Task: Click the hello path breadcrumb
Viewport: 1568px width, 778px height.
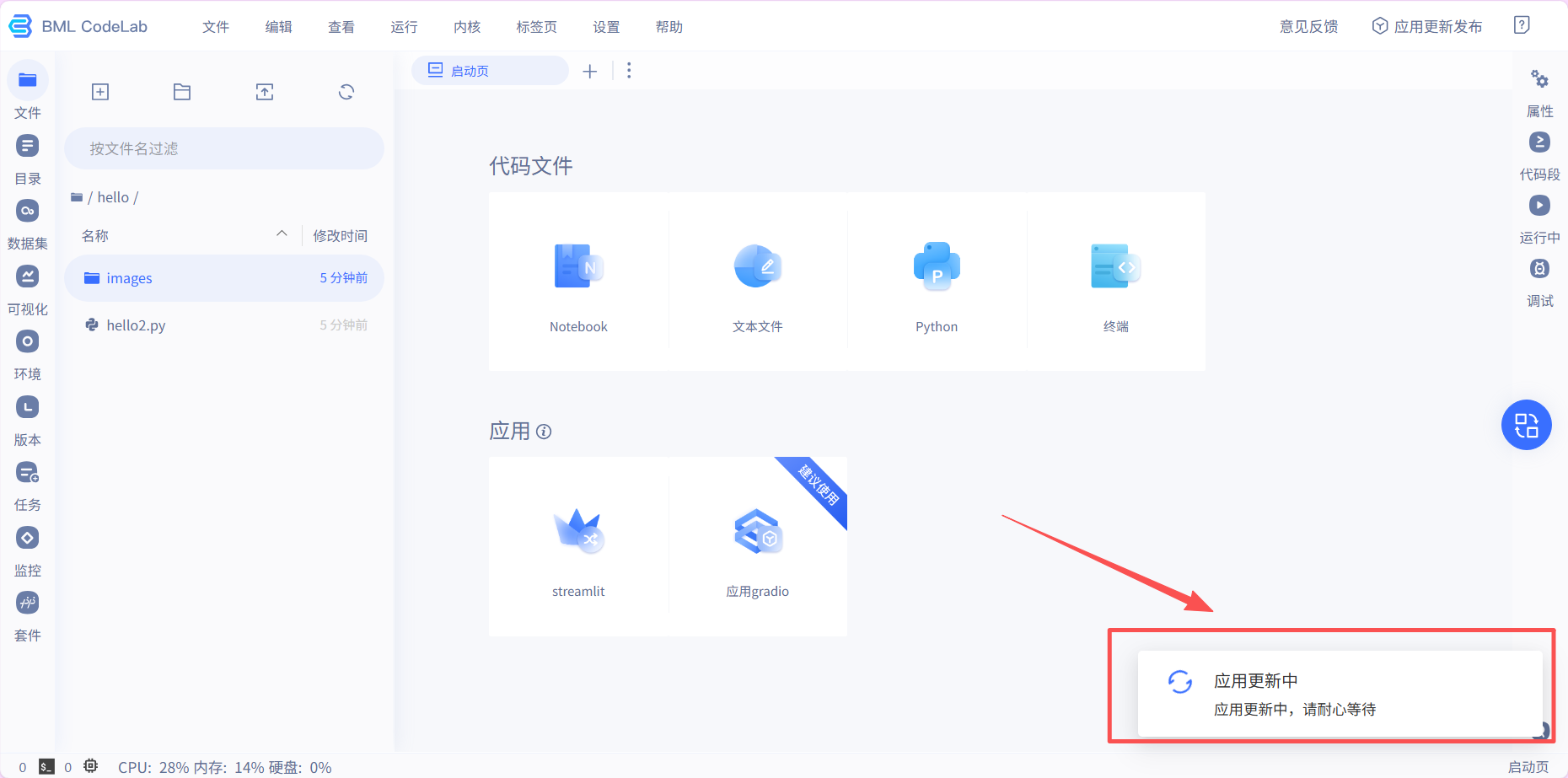Action: point(113,197)
